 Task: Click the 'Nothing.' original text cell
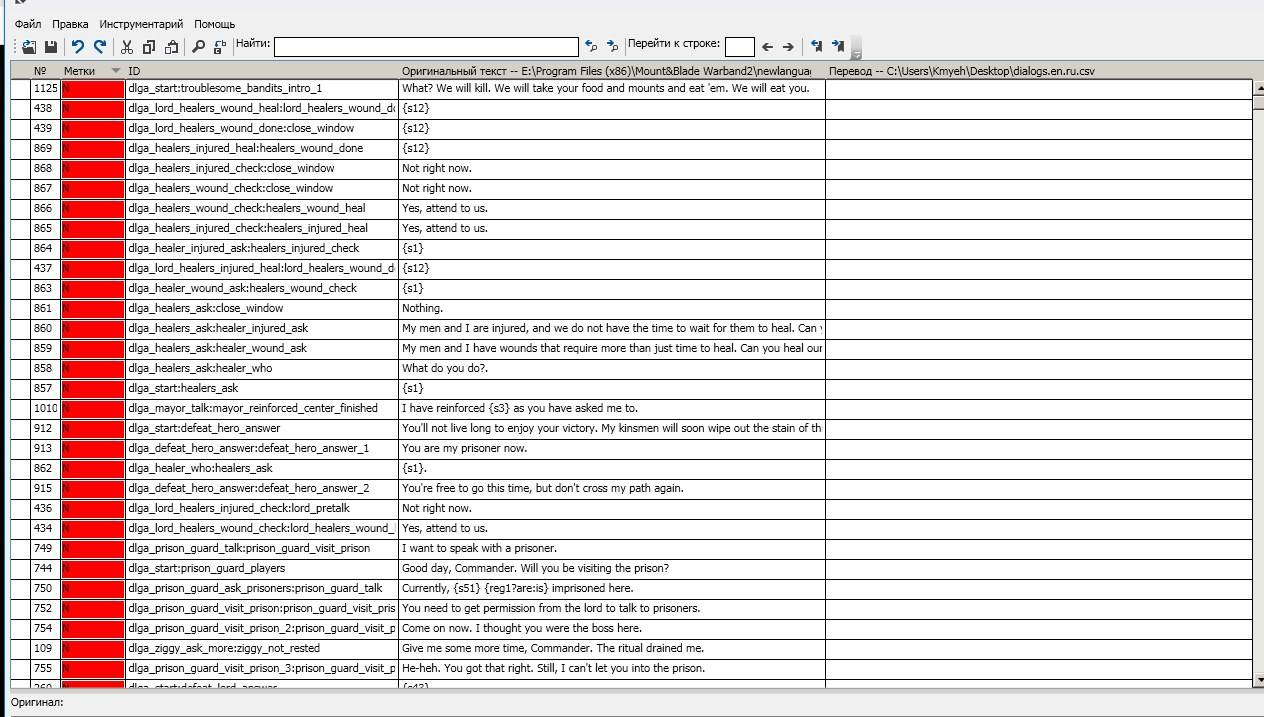click(611, 308)
